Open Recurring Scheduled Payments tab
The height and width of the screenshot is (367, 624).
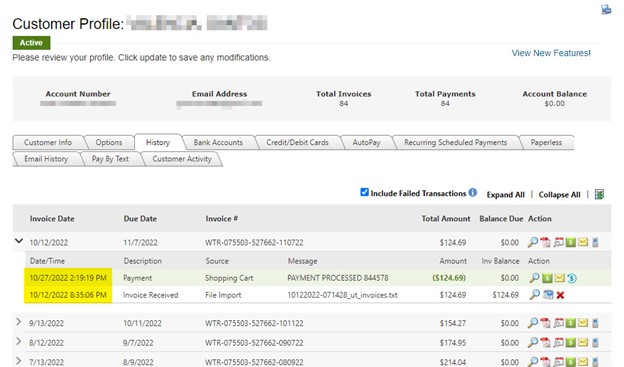tap(456, 143)
